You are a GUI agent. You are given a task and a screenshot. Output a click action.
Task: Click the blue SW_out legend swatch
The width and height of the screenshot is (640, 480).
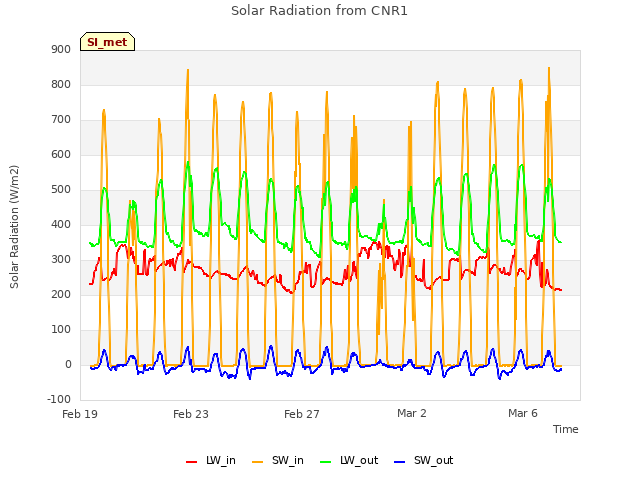coord(400,462)
